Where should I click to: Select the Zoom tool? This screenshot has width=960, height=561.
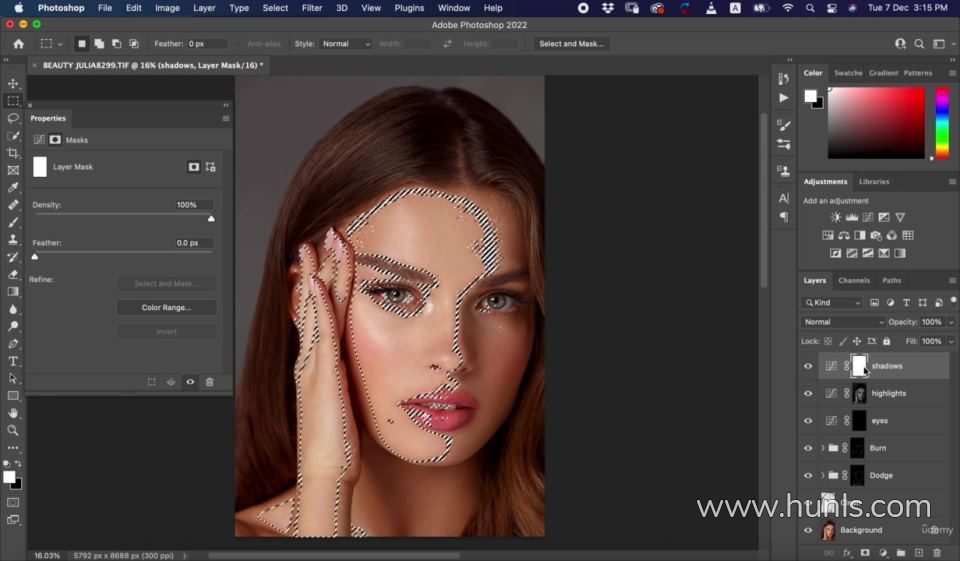(x=13, y=430)
